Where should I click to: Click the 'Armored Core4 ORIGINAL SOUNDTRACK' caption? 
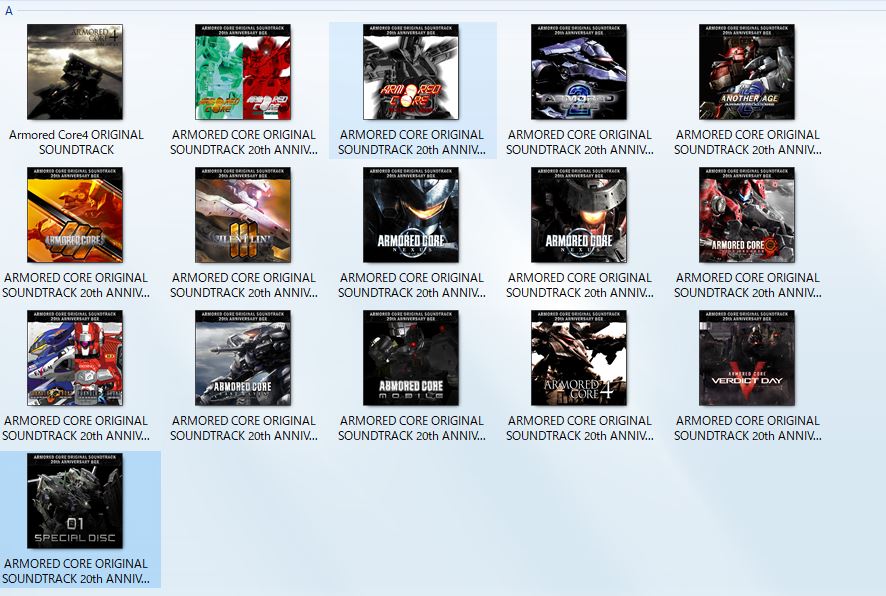point(76,142)
